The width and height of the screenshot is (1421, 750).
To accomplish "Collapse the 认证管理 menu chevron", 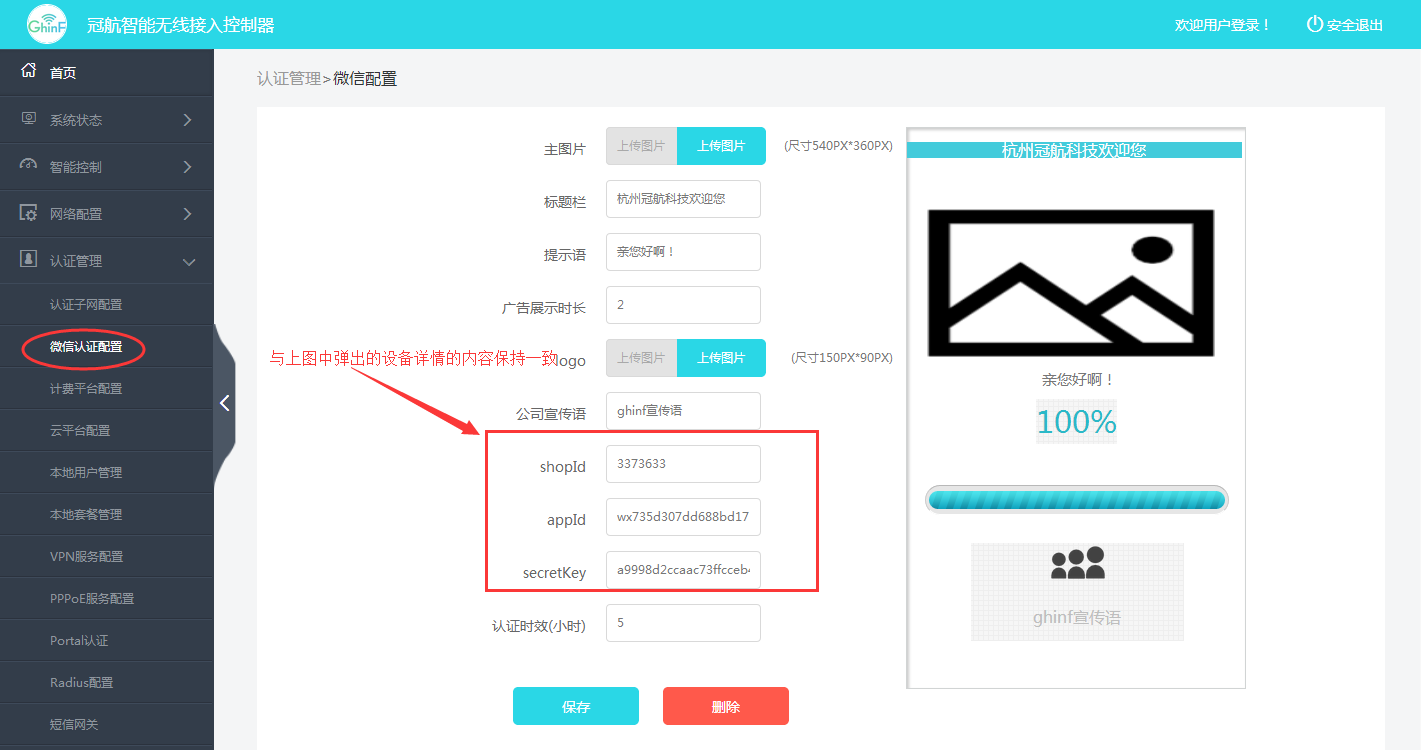I will (x=188, y=261).
